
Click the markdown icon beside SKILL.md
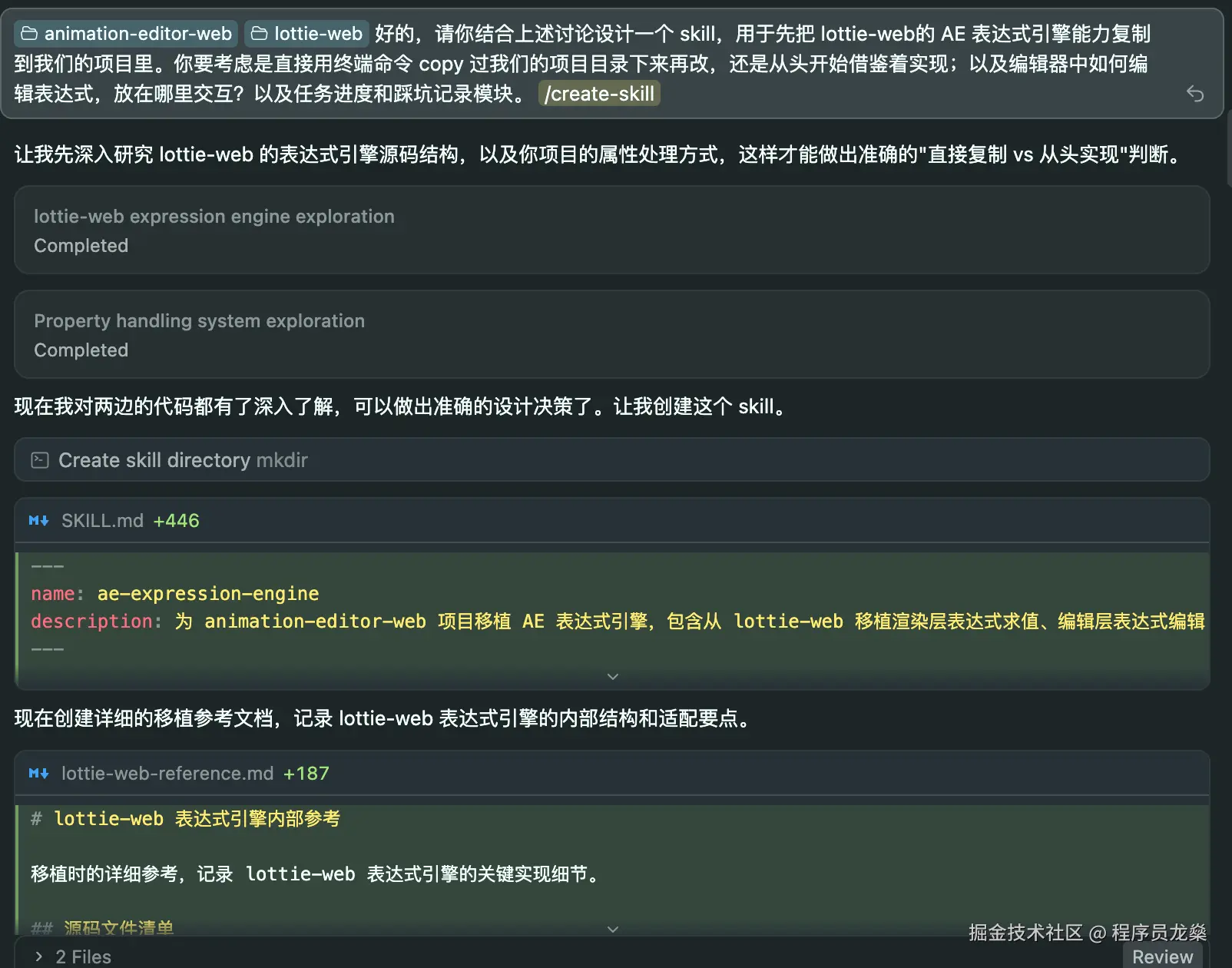pos(39,521)
